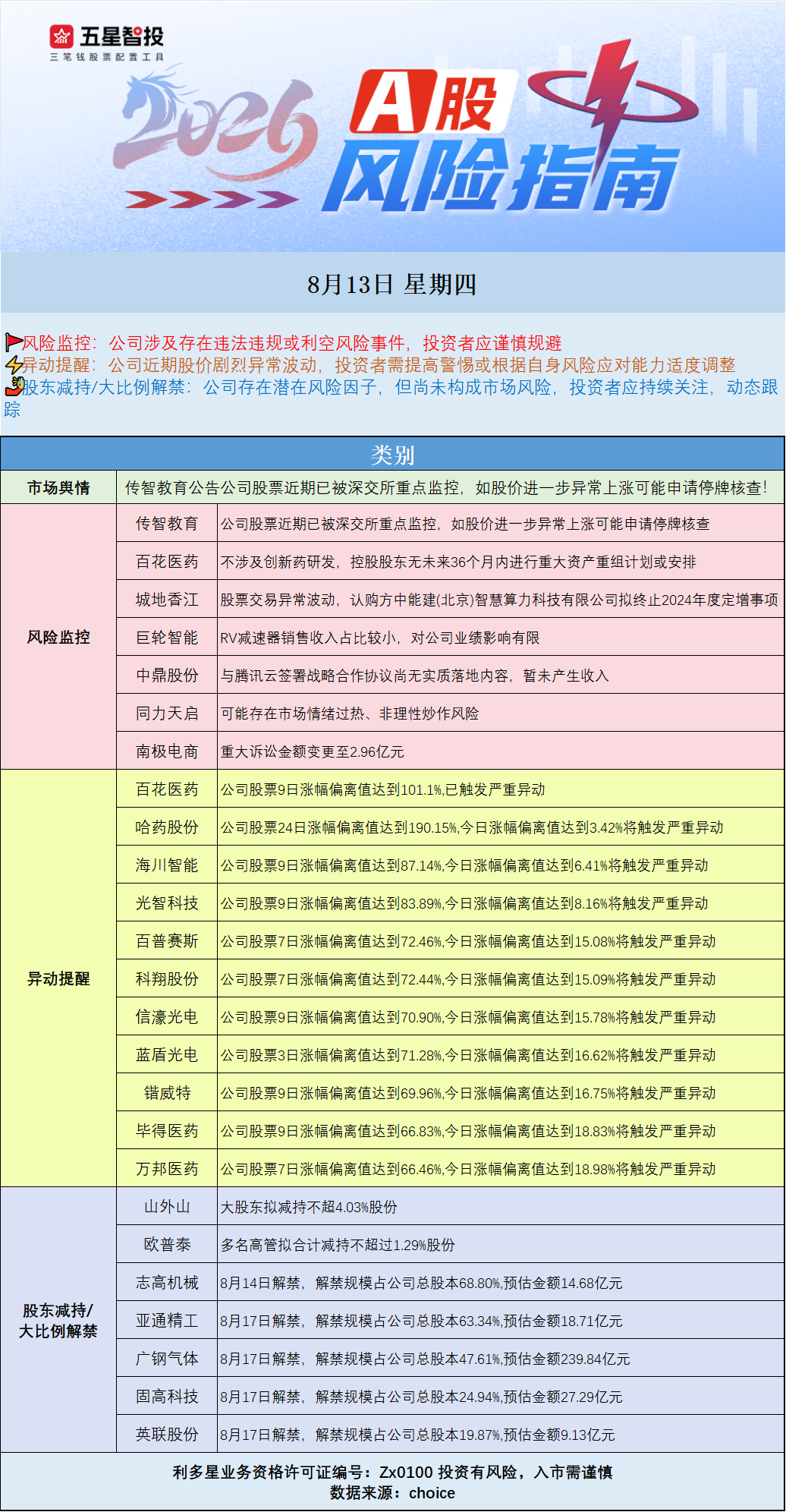Click the 海川智能 stock name
786x1512 pixels.
[167, 865]
